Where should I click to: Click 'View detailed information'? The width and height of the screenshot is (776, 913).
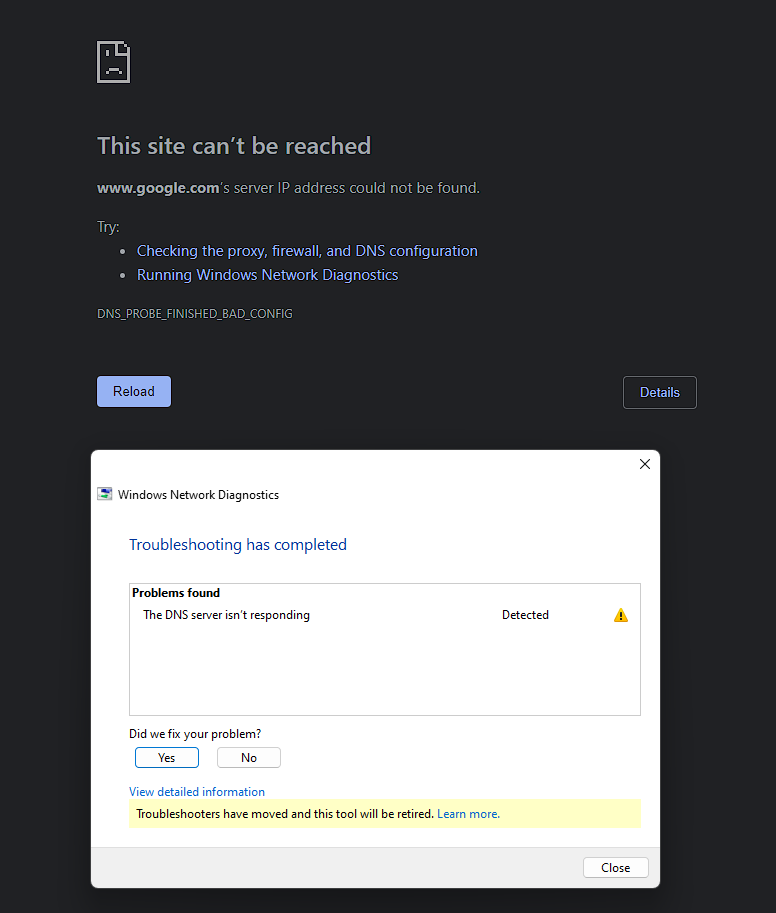click(196, 791)
